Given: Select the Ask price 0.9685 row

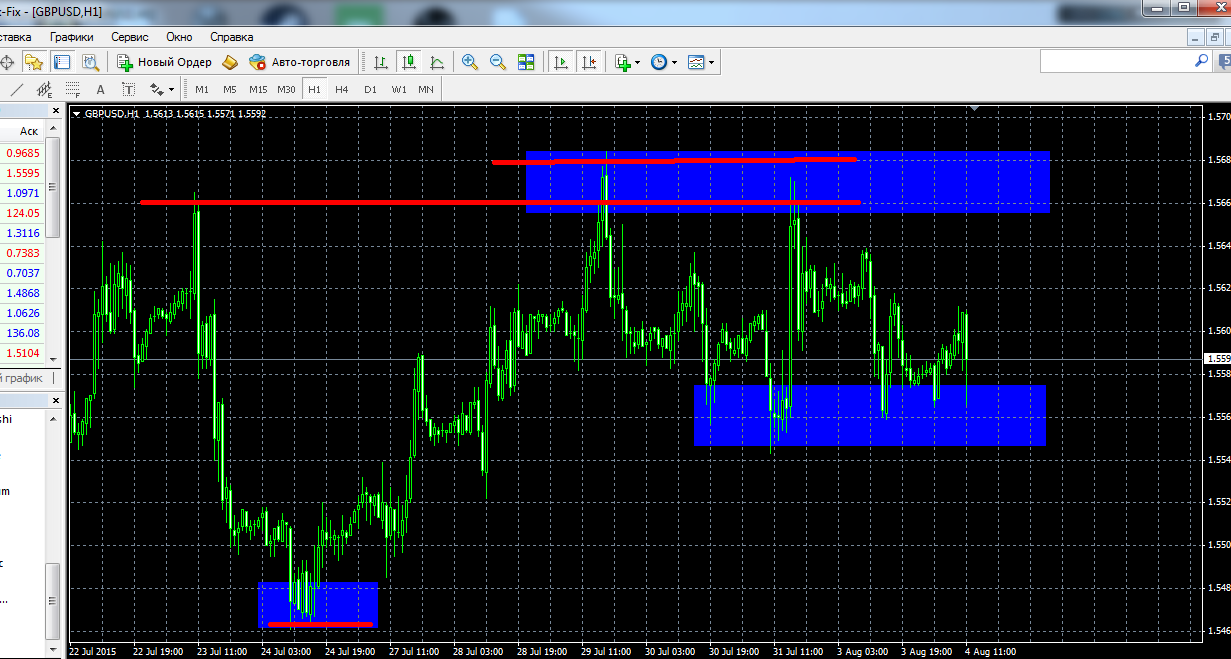Looking at the screenshot, I should click(23, 153).
